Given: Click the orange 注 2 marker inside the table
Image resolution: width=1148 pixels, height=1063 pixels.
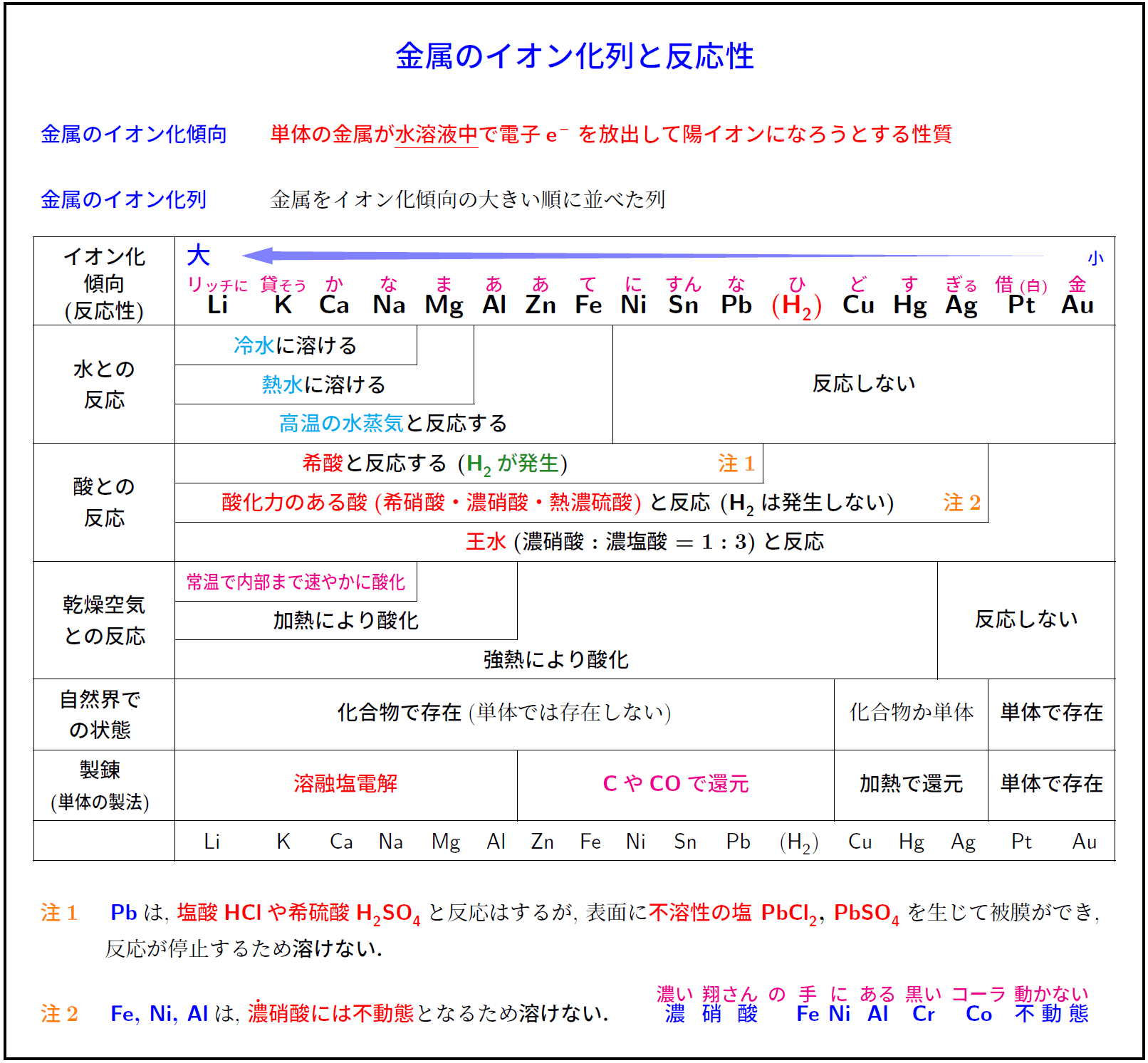Looking at the screenshot, I should pyautogui.click(x=962, y=503).
